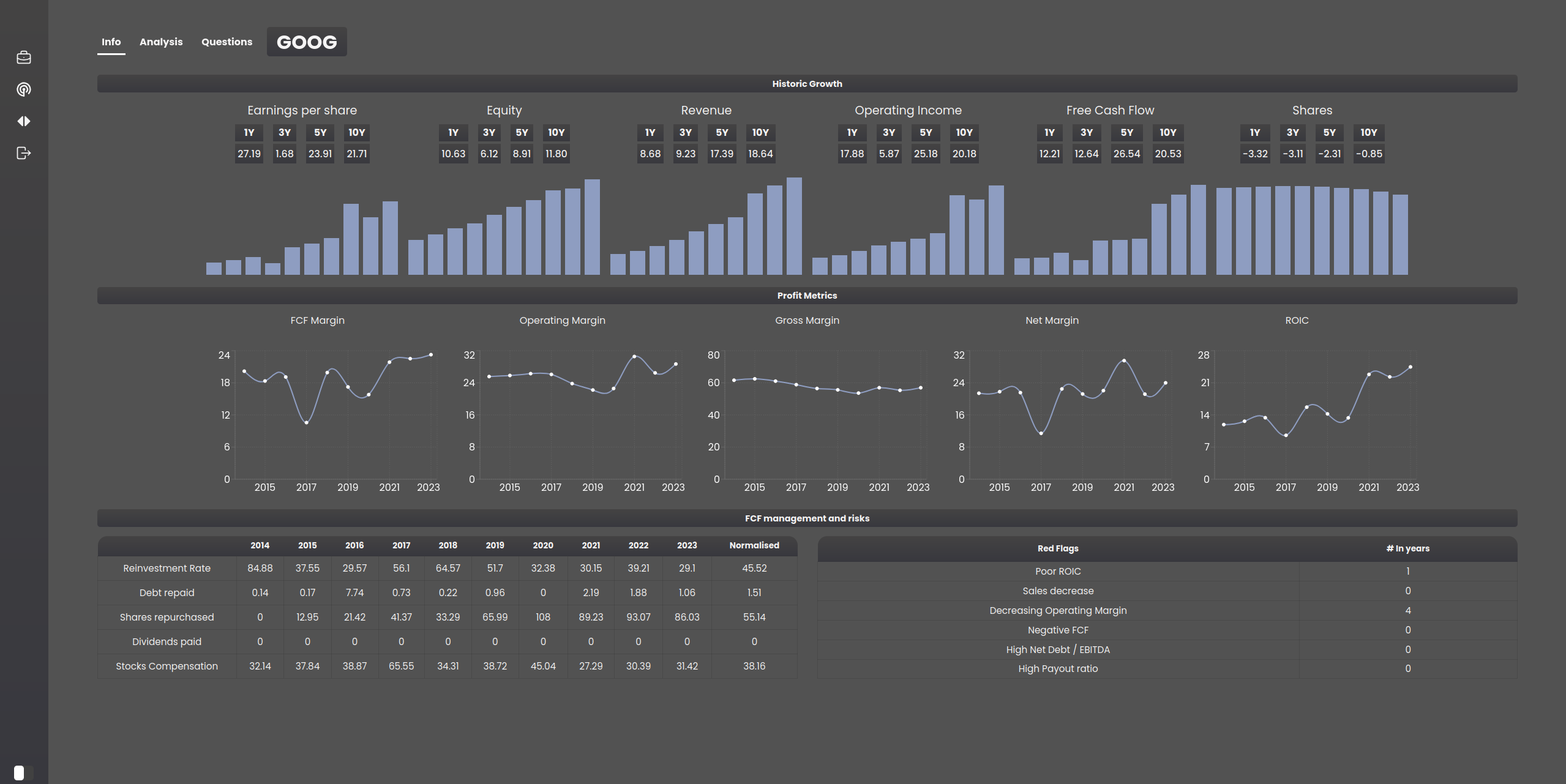Click the Shares repurchased row label
Viewport: 1566px width, 784px height.
tap(167, 617)
